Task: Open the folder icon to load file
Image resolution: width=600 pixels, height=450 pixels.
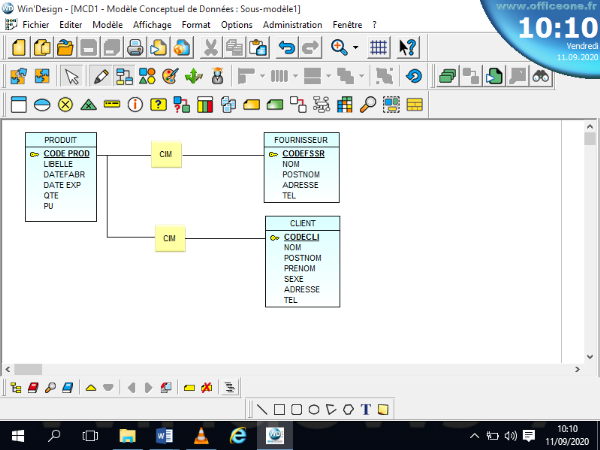Action: click(65, 47)
